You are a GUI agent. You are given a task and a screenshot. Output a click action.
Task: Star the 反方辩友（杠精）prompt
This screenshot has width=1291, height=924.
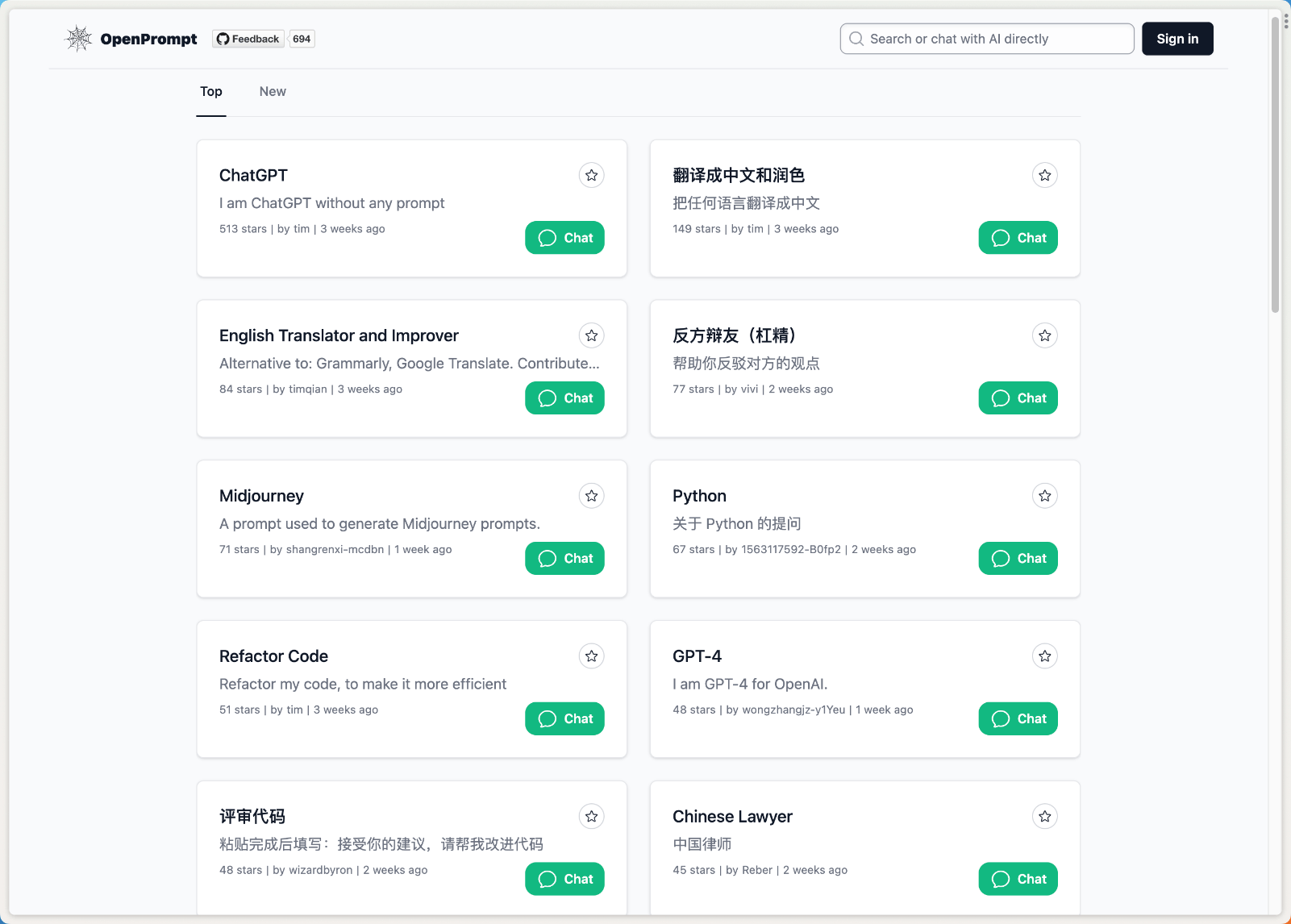click(x=1044, y=335)
